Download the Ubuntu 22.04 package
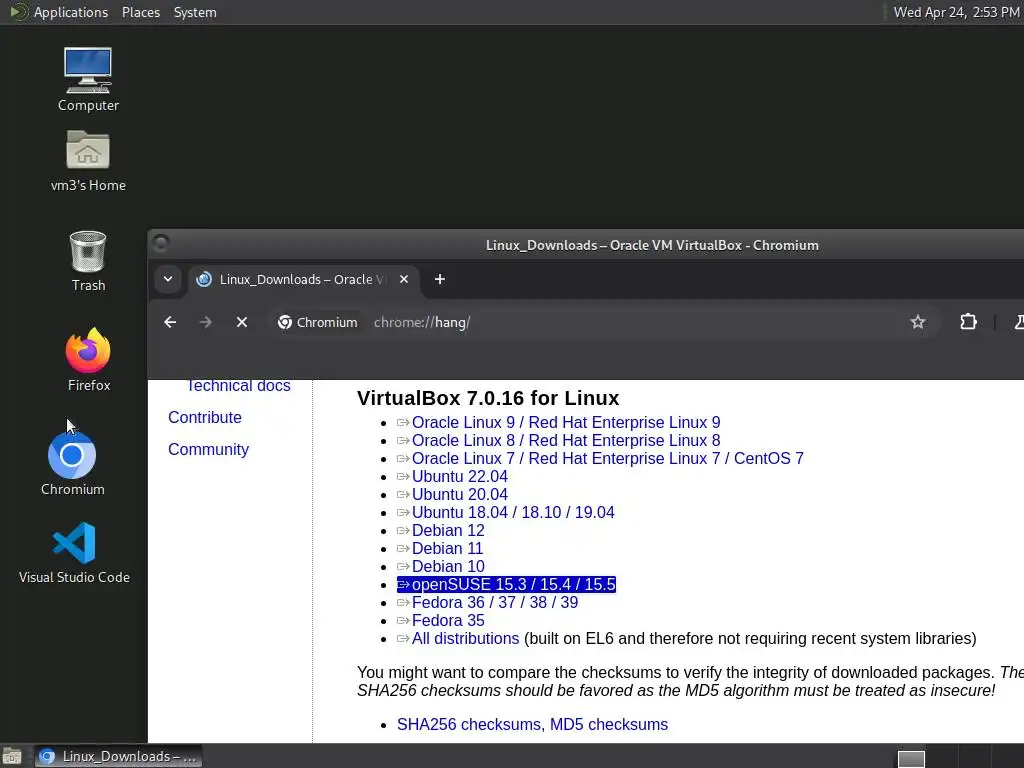 (x=460, y=476)
